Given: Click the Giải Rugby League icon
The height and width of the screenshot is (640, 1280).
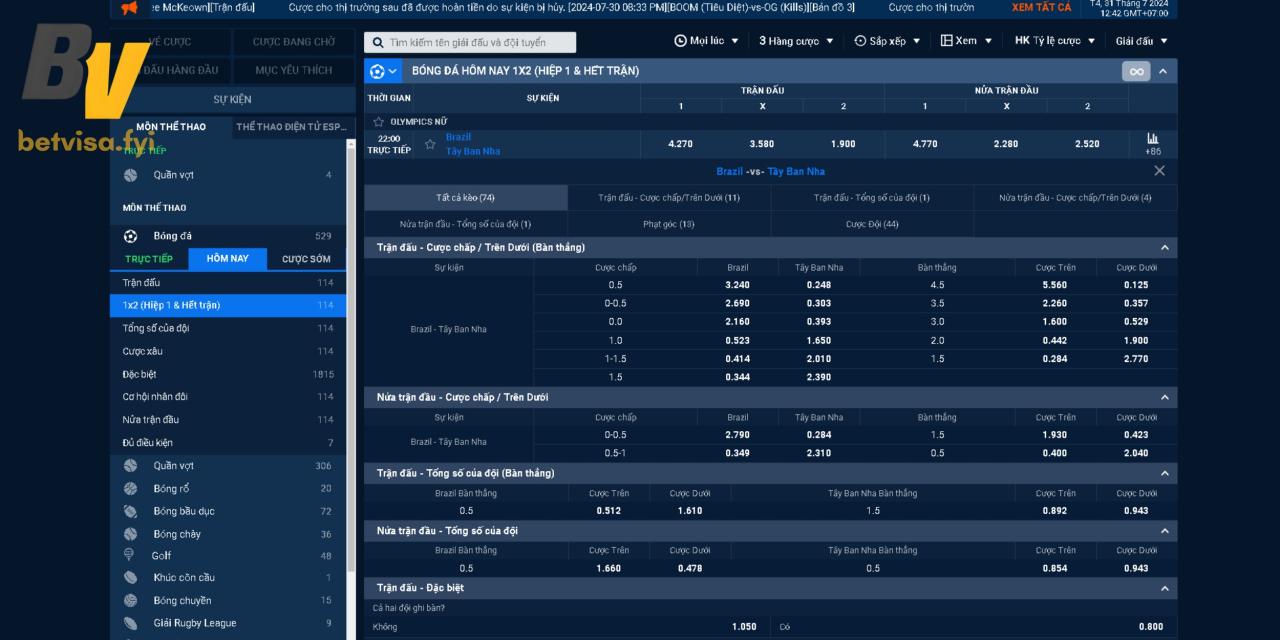Looking at the screenshot, I should click(x=130, y=623).
